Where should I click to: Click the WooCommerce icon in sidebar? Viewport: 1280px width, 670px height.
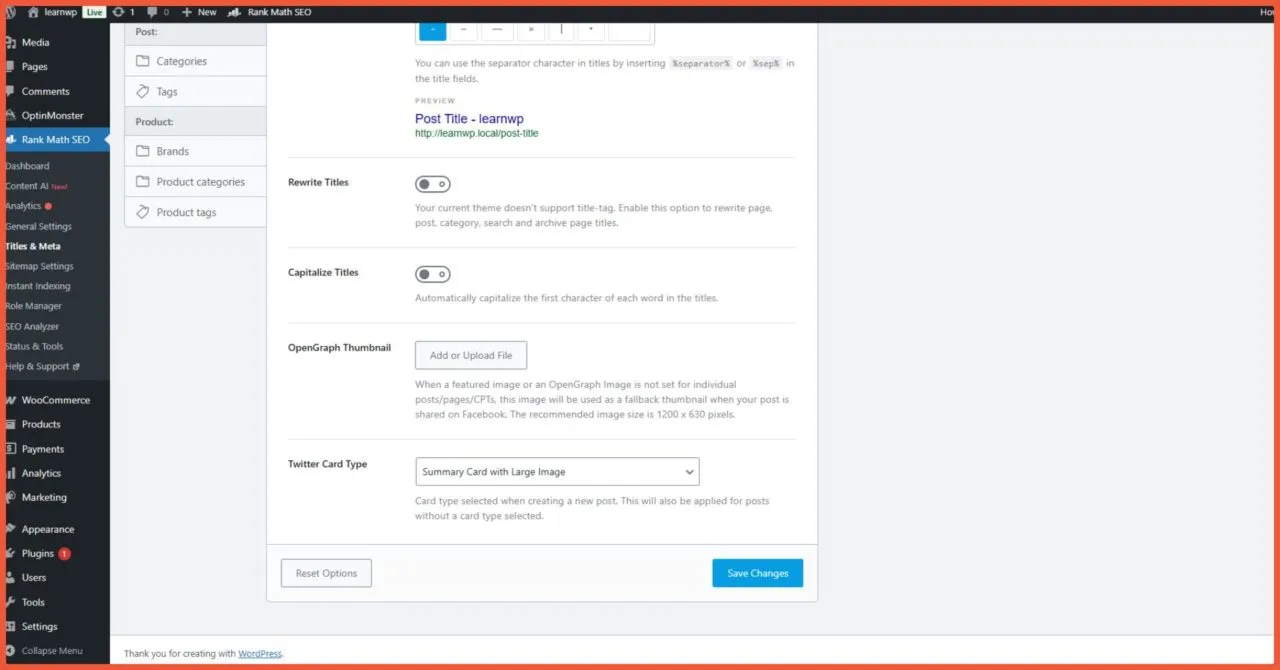coord(11,400)
